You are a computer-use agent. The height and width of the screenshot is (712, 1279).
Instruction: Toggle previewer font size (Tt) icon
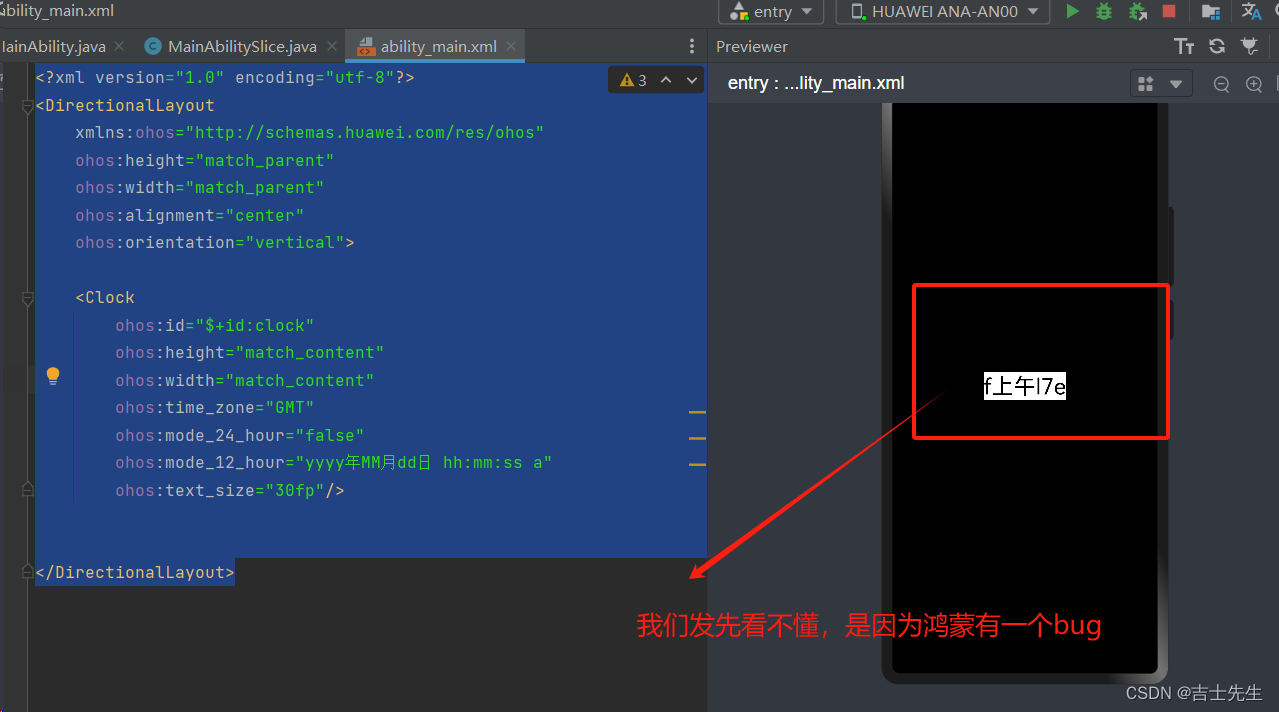[1184, 46]
